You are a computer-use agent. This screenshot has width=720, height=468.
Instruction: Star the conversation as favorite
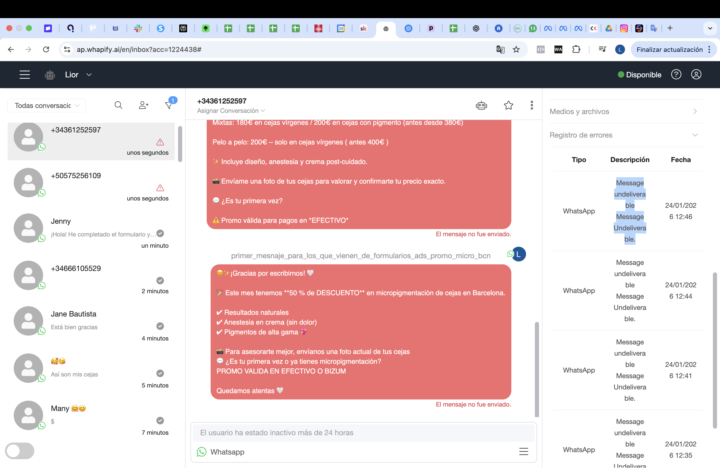(x=508, y=105)
